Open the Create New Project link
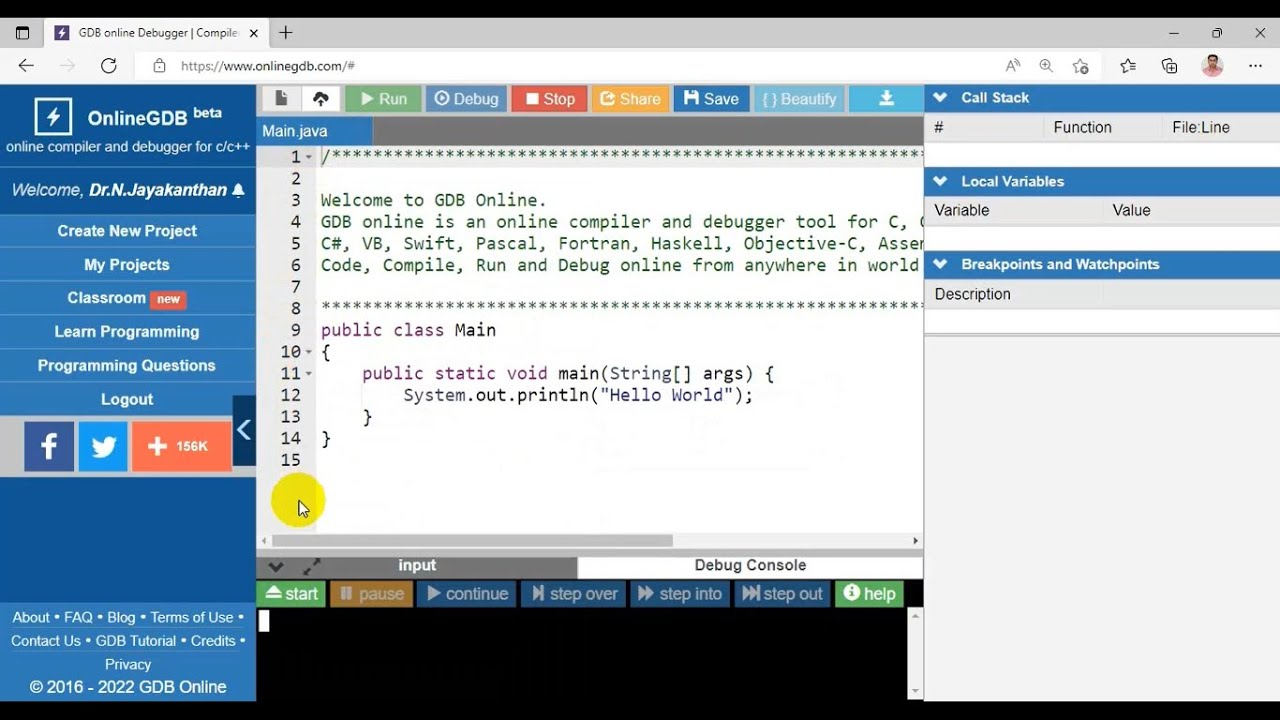 pos(128,230)
